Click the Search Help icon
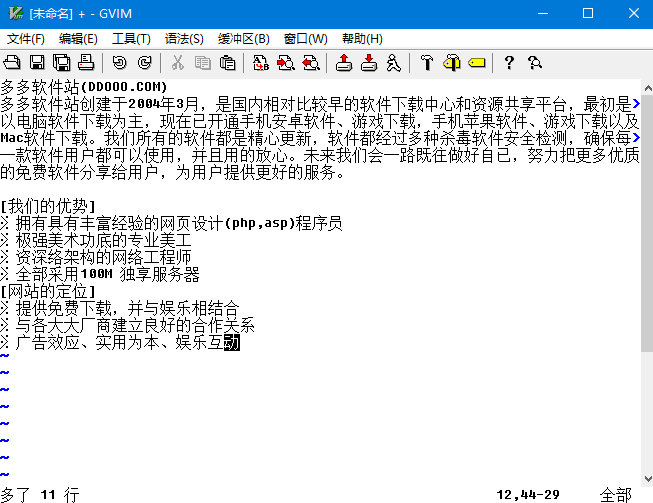Image resolution: width=653 pixels, height=503 pixels. (535, 63)
